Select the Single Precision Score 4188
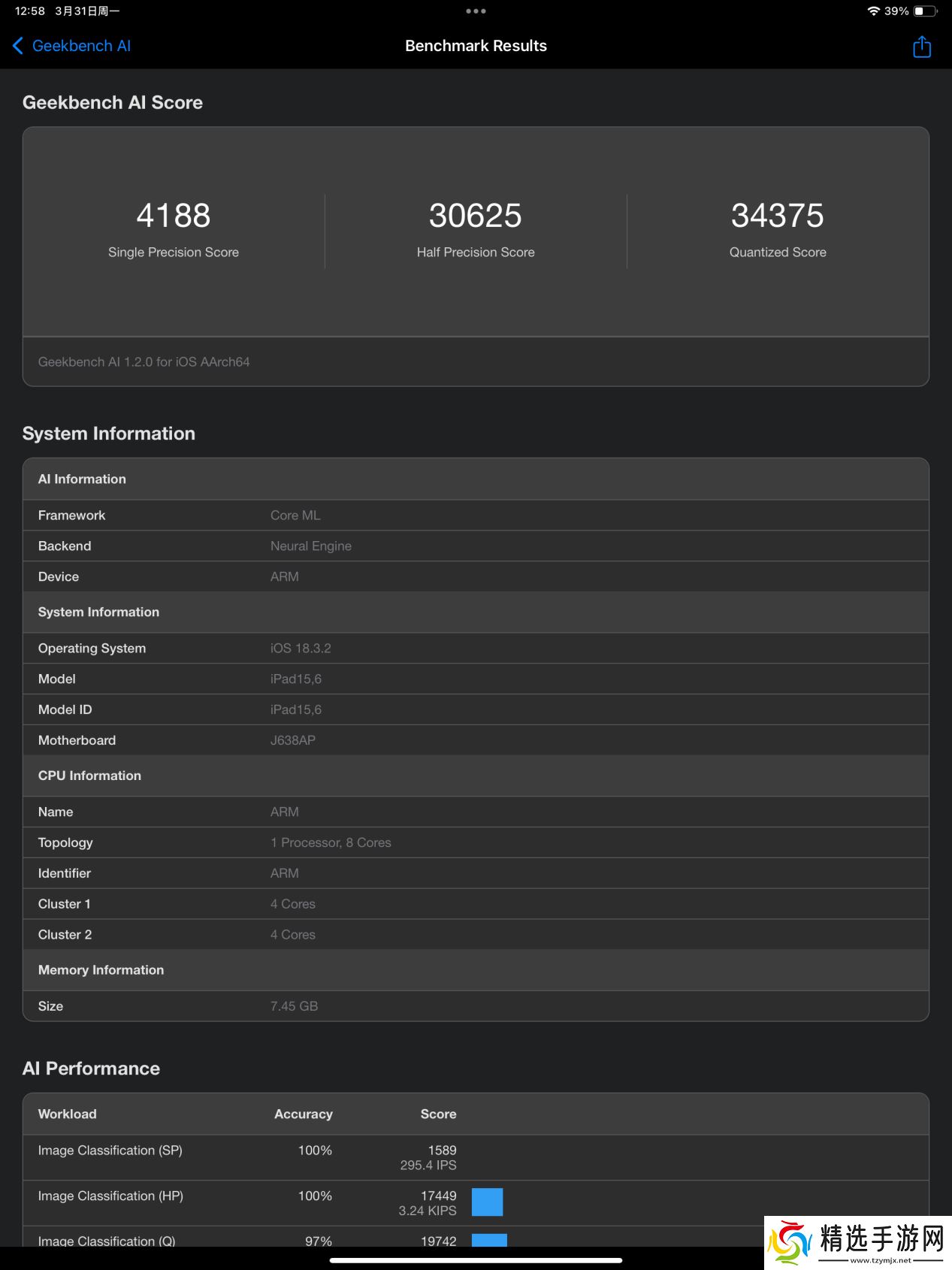This screenshot has height=1270, width=952. (x=174, y=216)
